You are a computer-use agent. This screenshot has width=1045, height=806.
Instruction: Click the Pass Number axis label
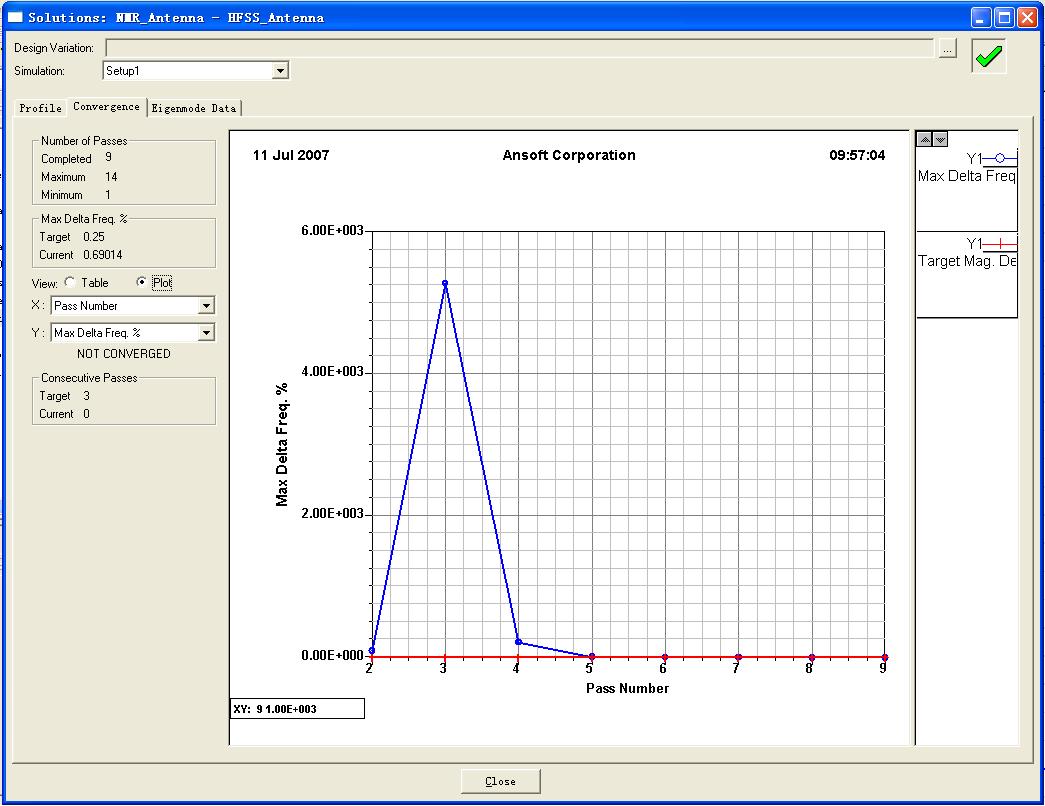(x=627, y=689)
